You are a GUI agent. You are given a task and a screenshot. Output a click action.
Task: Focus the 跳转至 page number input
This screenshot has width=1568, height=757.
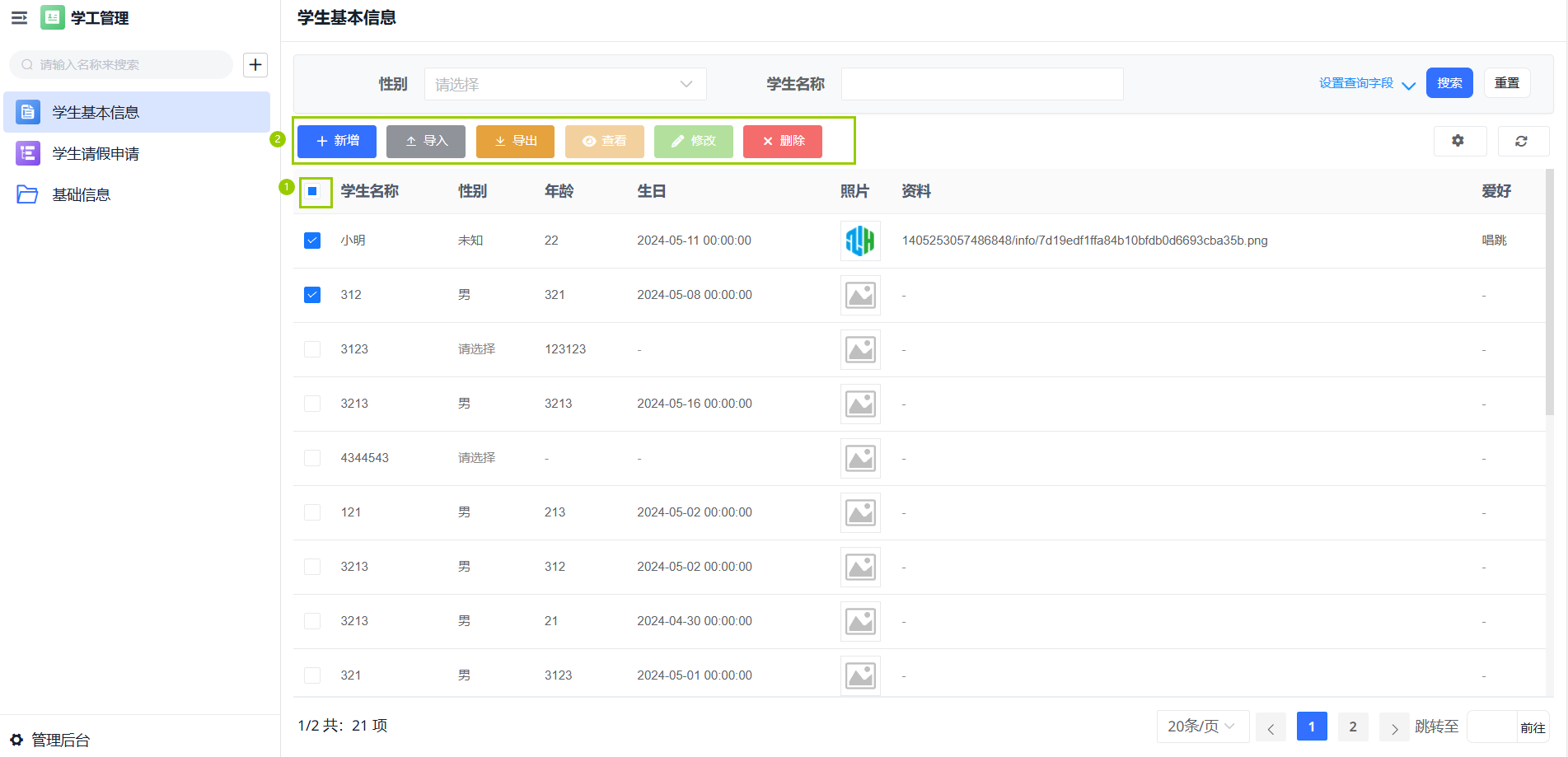pyautogui.click(x=1492, y=727)
